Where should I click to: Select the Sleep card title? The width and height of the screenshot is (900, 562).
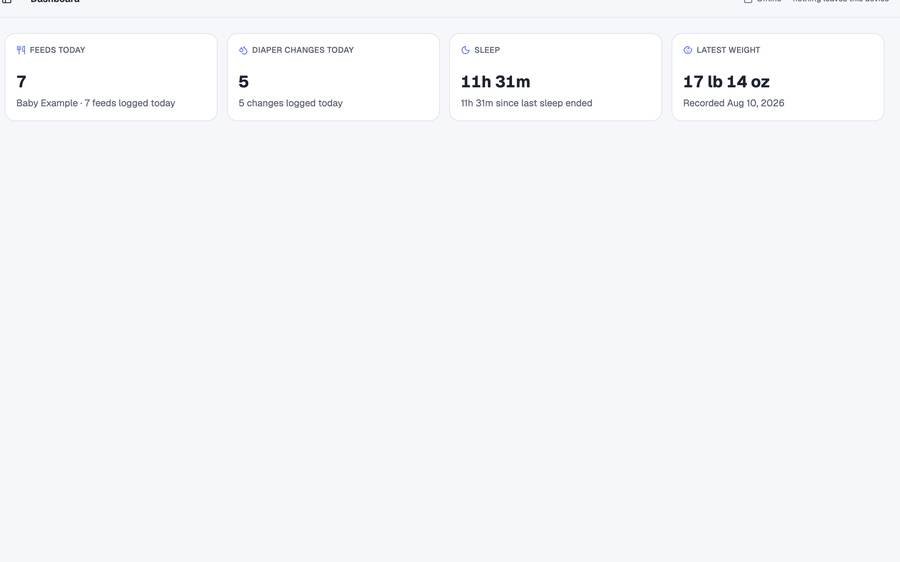pyautogui.click(x=487, y=50)
